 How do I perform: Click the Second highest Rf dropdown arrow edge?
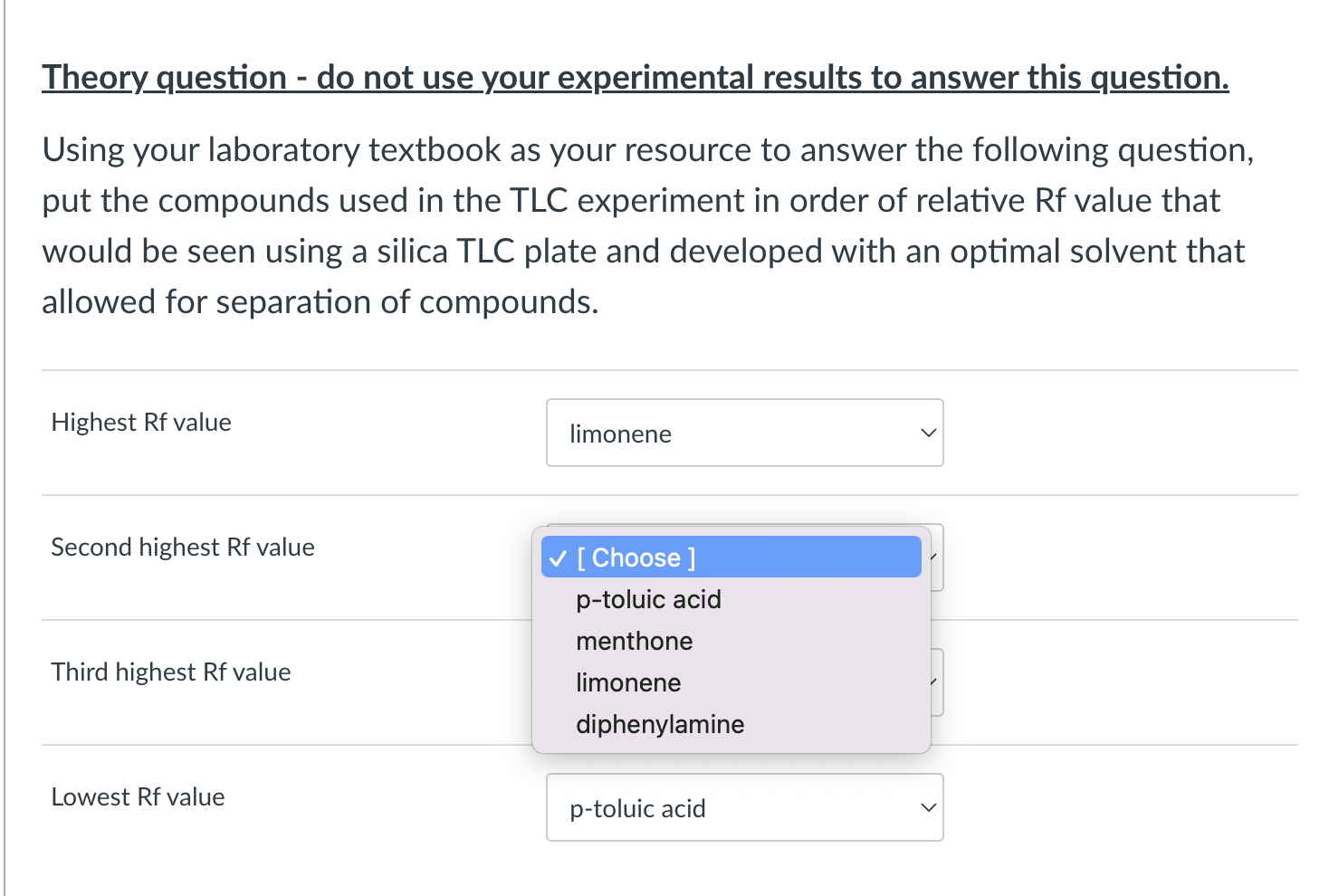point(937,558)
